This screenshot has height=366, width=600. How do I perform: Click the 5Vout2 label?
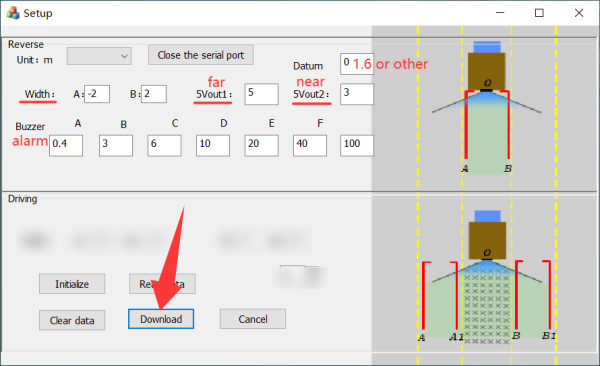tap(311, 94)
